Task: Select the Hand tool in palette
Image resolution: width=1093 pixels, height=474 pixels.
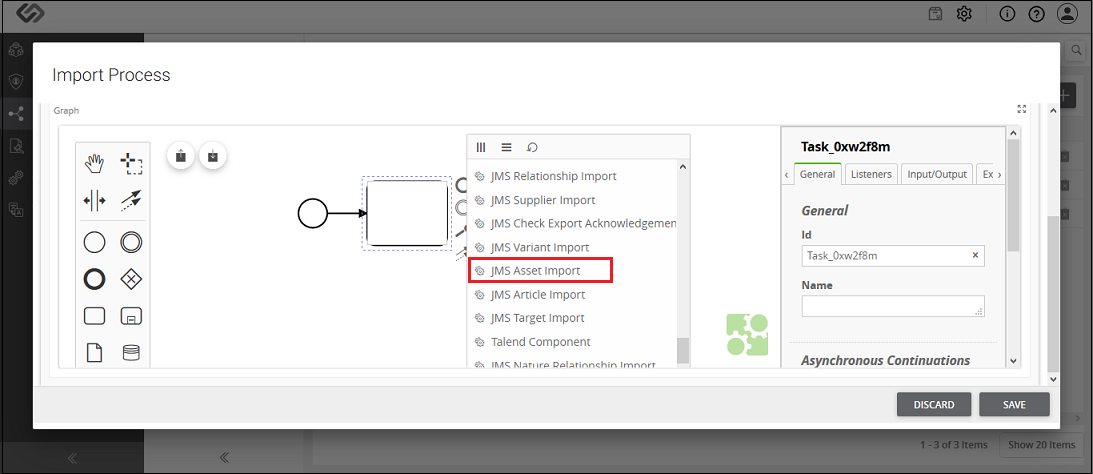Action: pyautogui.click(x=94, y=165)
